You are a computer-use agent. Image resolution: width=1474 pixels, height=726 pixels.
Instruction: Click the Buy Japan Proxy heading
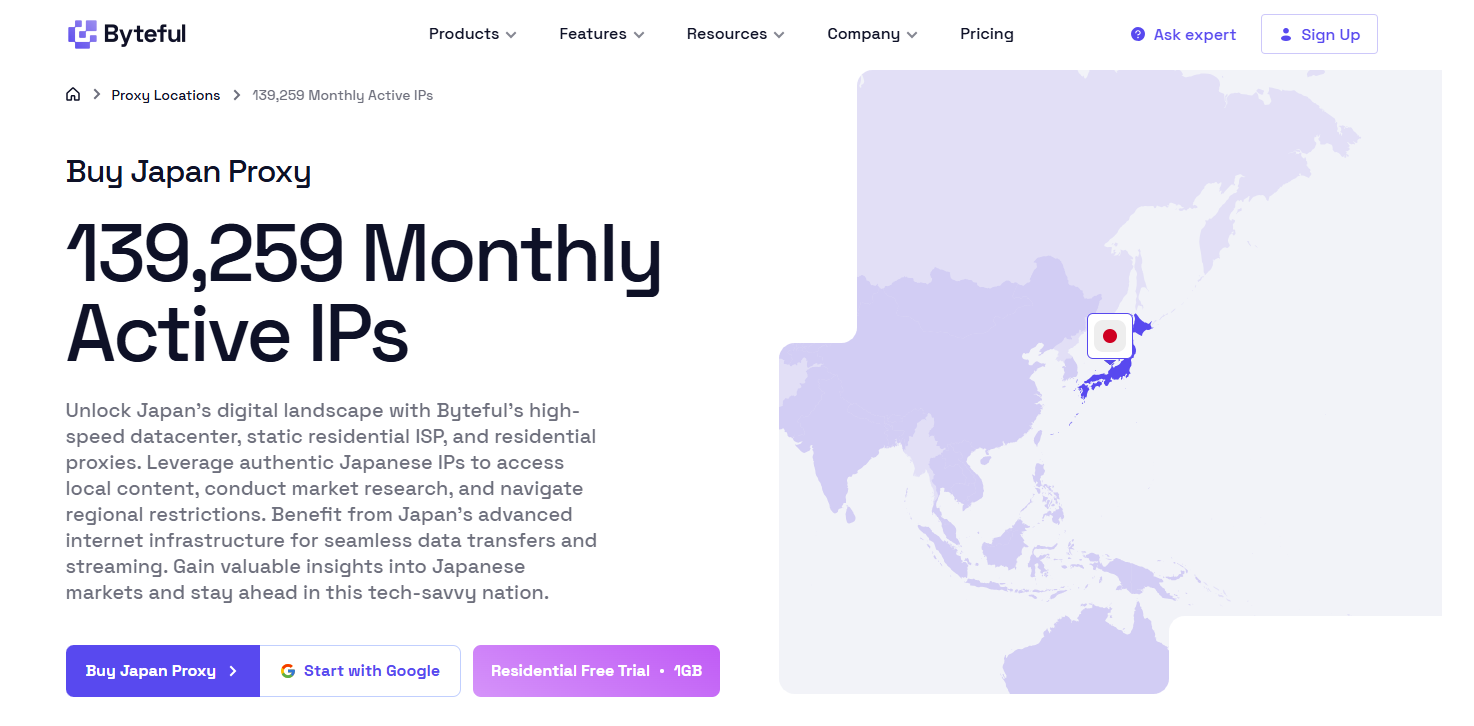tap(189, 172)
